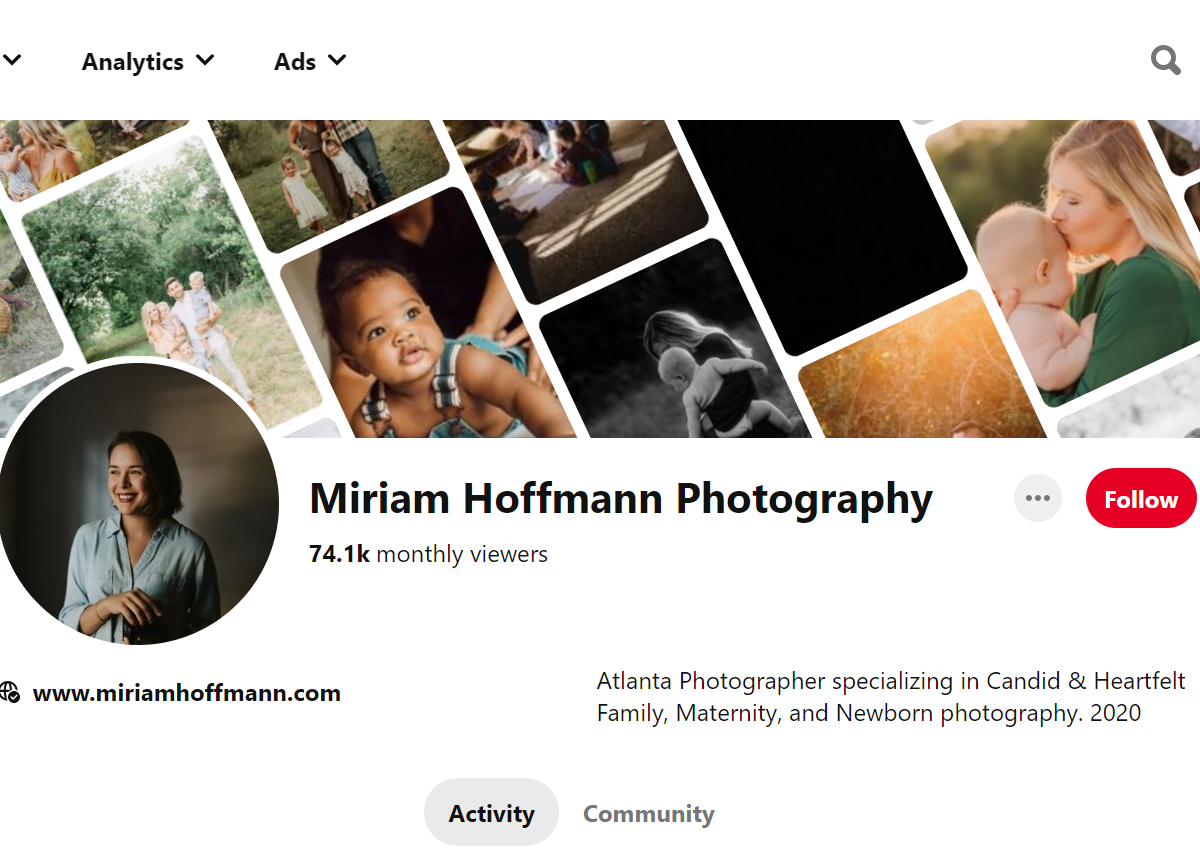The width and height of the screenshot is (1200, 867).
Task: Switch to the Community tab
Action: [648, 813]
